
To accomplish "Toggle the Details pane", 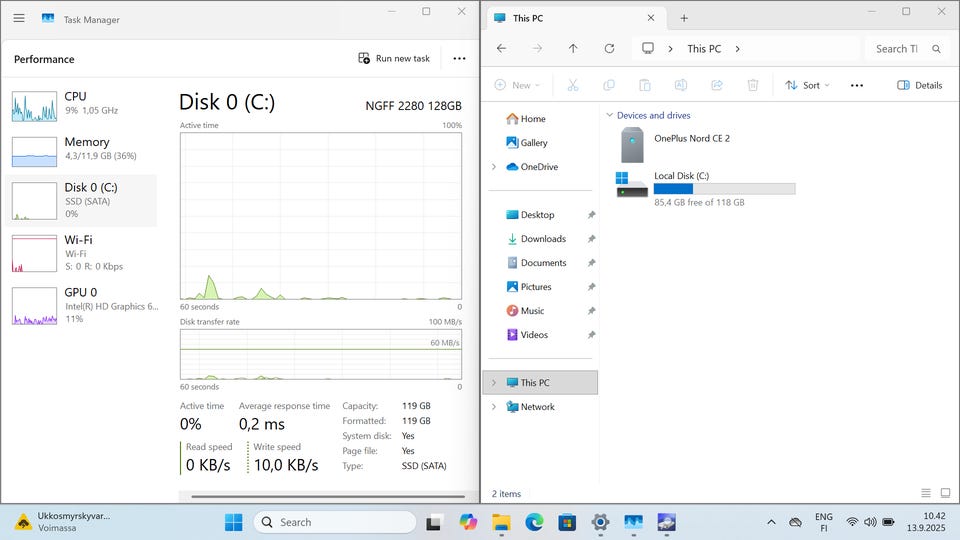I will click(x=920, y=85).
